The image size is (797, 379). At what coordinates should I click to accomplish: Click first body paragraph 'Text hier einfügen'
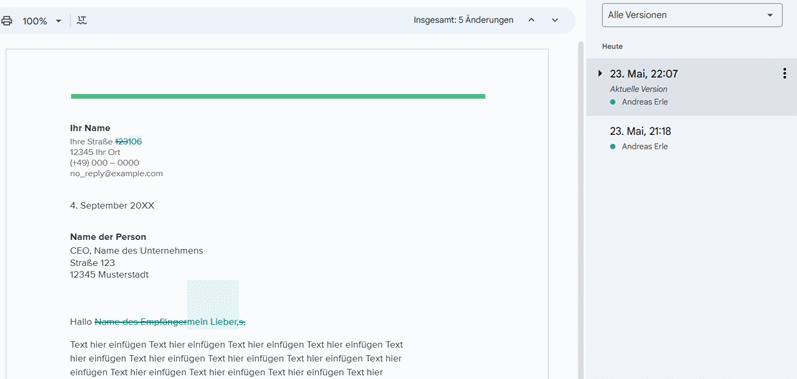click(236, 359)
